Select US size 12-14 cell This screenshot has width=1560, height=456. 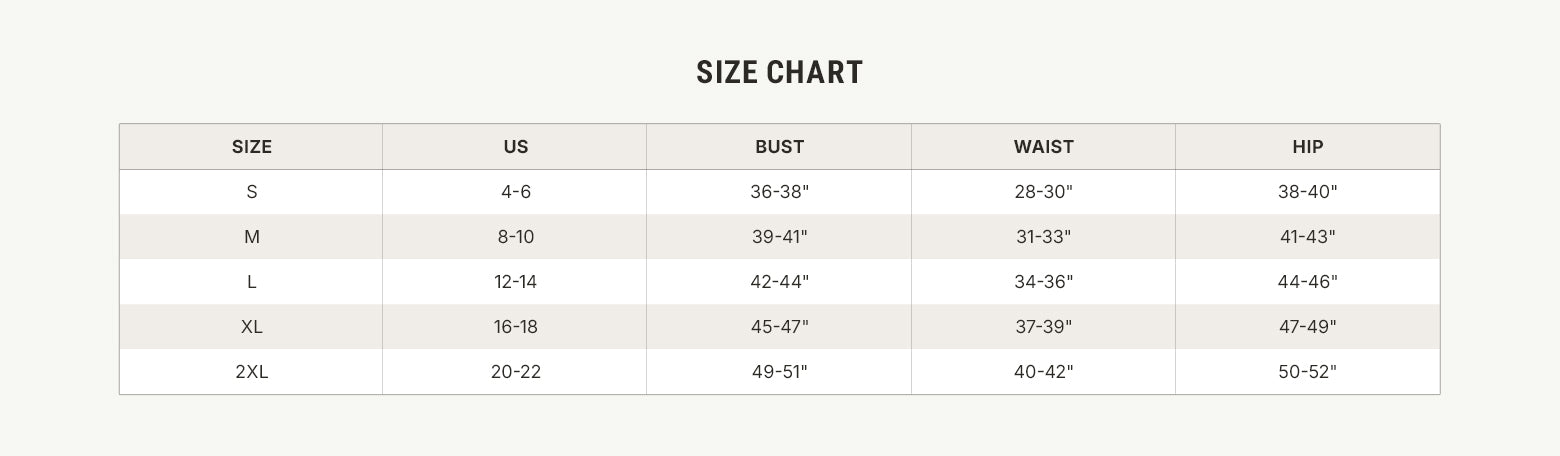tap(516, 282)
